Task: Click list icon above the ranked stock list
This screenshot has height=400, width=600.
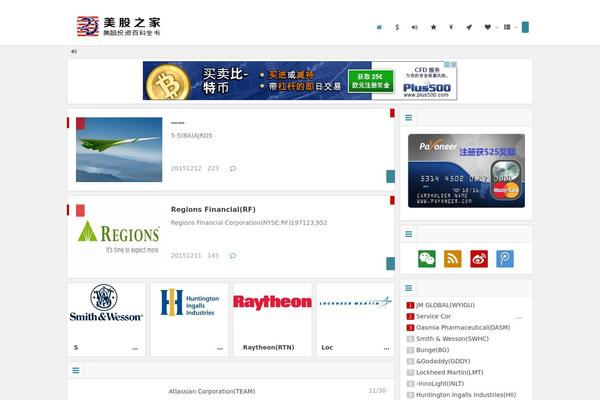Action: tap(409, 288)
